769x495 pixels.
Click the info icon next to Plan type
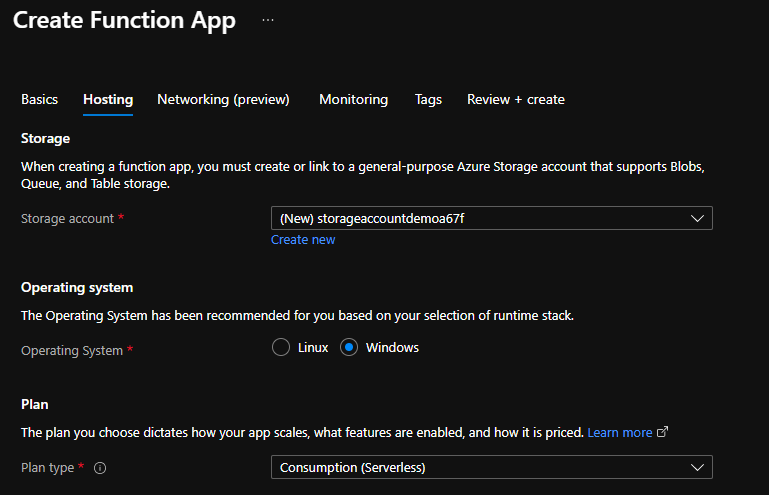point(100,467)
